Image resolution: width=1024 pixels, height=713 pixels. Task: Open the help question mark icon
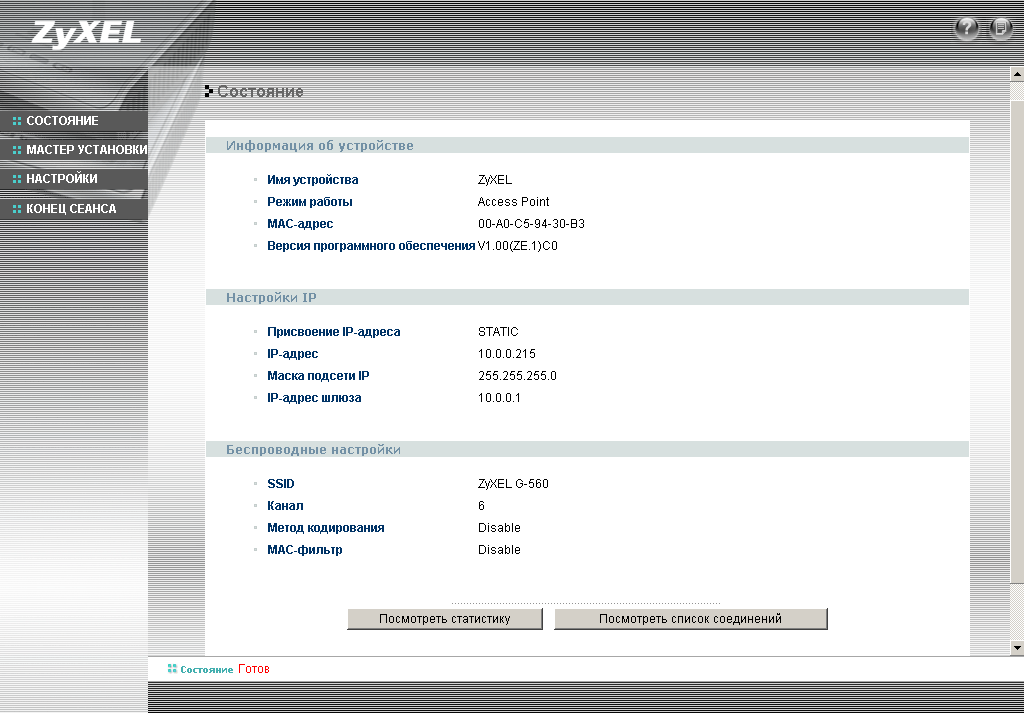pos(967,28)
